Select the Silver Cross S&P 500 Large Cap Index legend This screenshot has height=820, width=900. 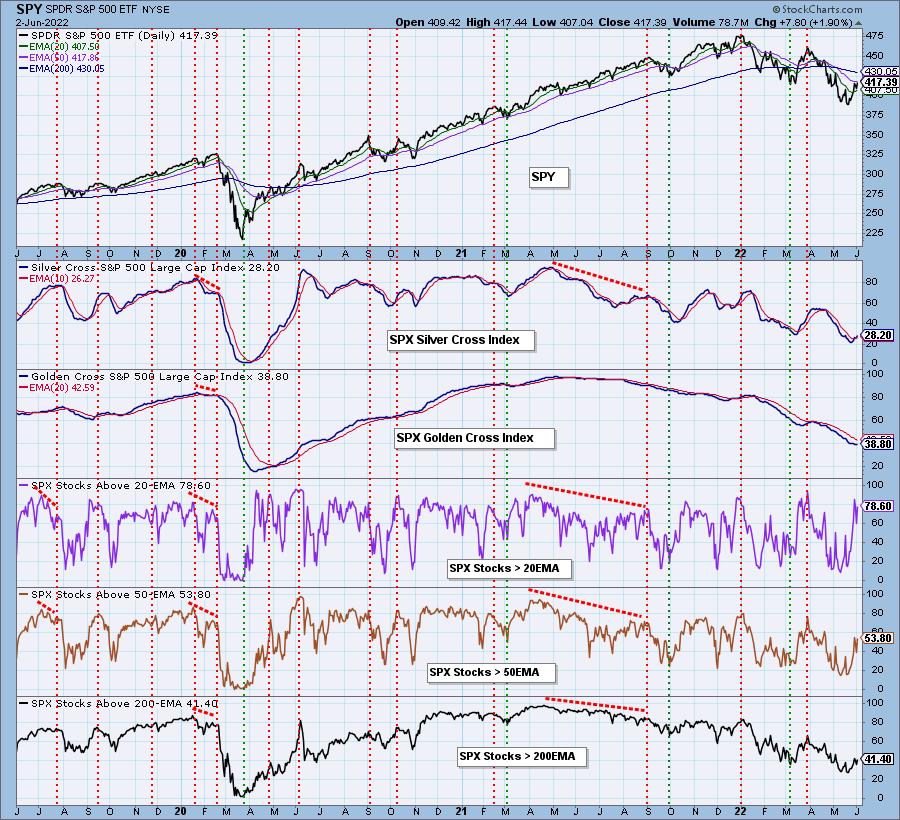[x=150, y=267]
